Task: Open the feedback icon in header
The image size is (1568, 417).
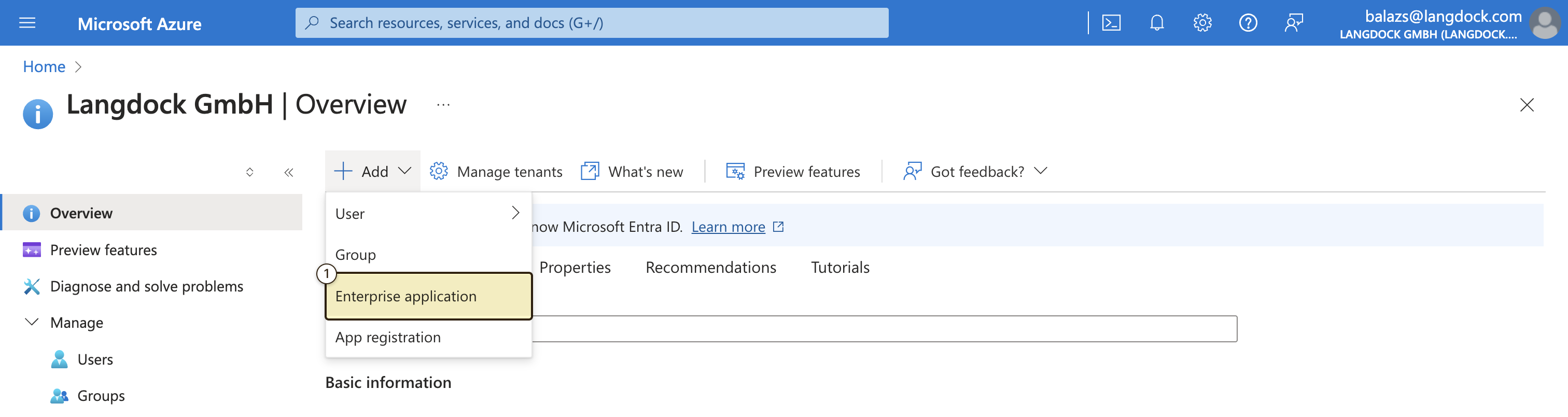Action: (1294, 23)
